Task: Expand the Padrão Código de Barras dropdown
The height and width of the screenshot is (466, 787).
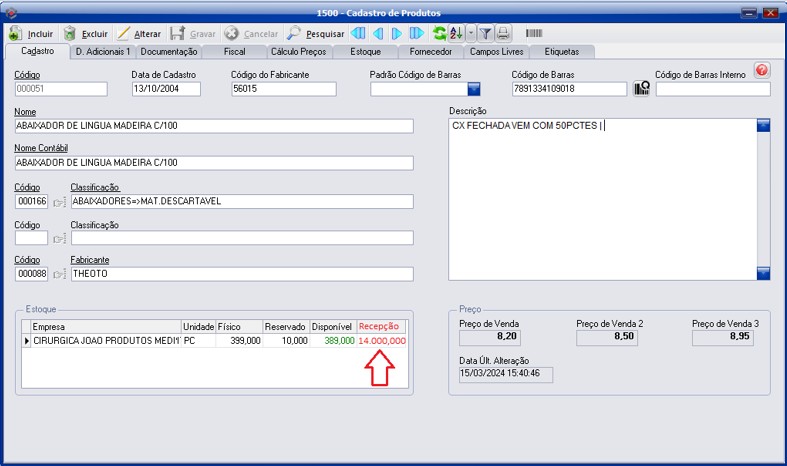Action: (x=474, y=89)
